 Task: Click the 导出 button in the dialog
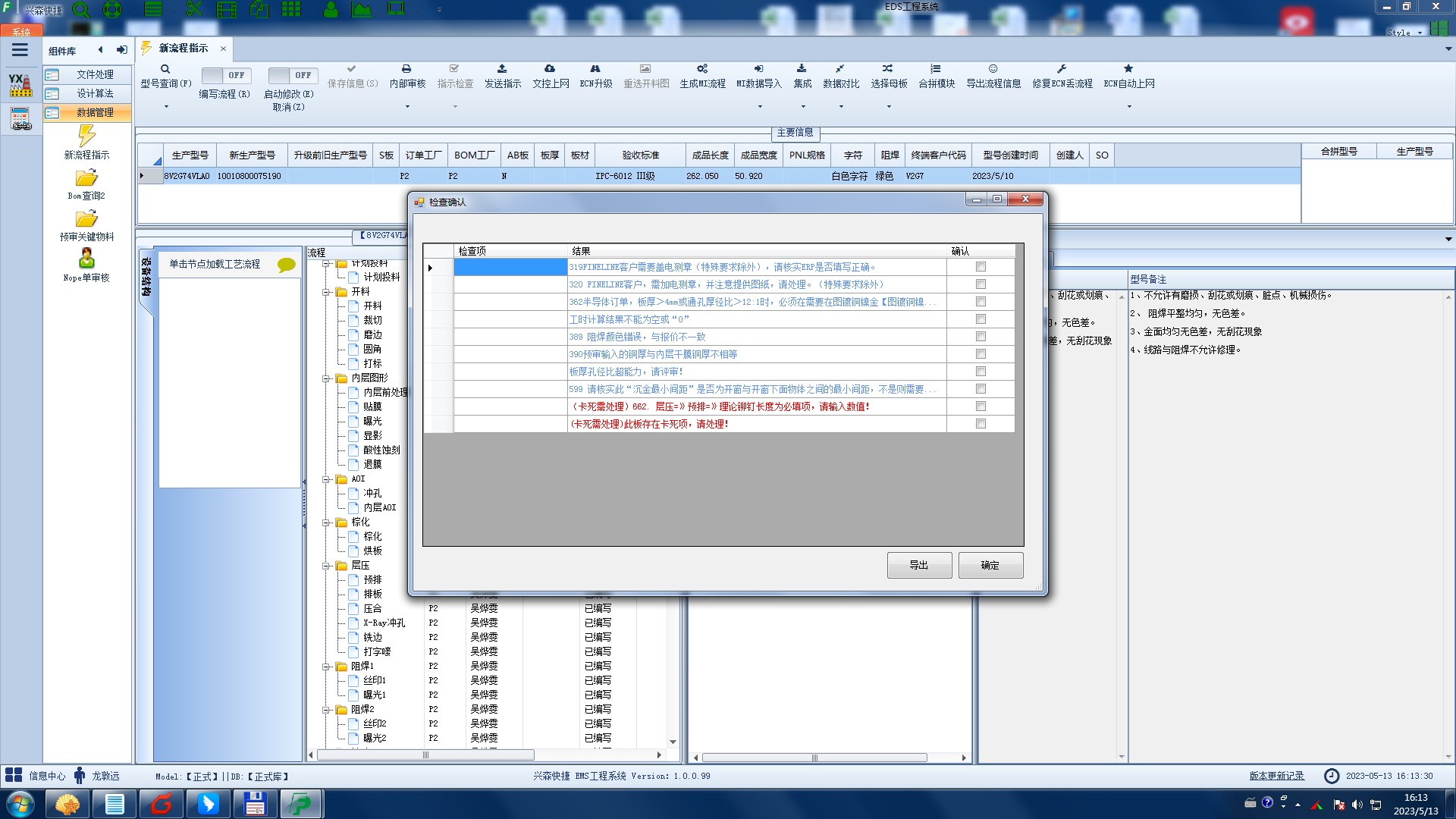[918, 566]
